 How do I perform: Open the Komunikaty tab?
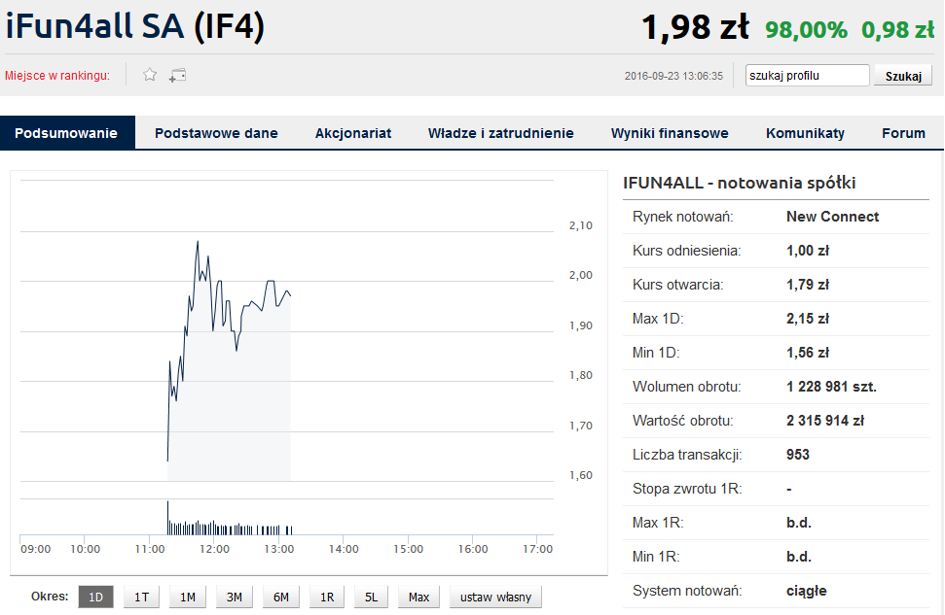(x=805, y=133)
